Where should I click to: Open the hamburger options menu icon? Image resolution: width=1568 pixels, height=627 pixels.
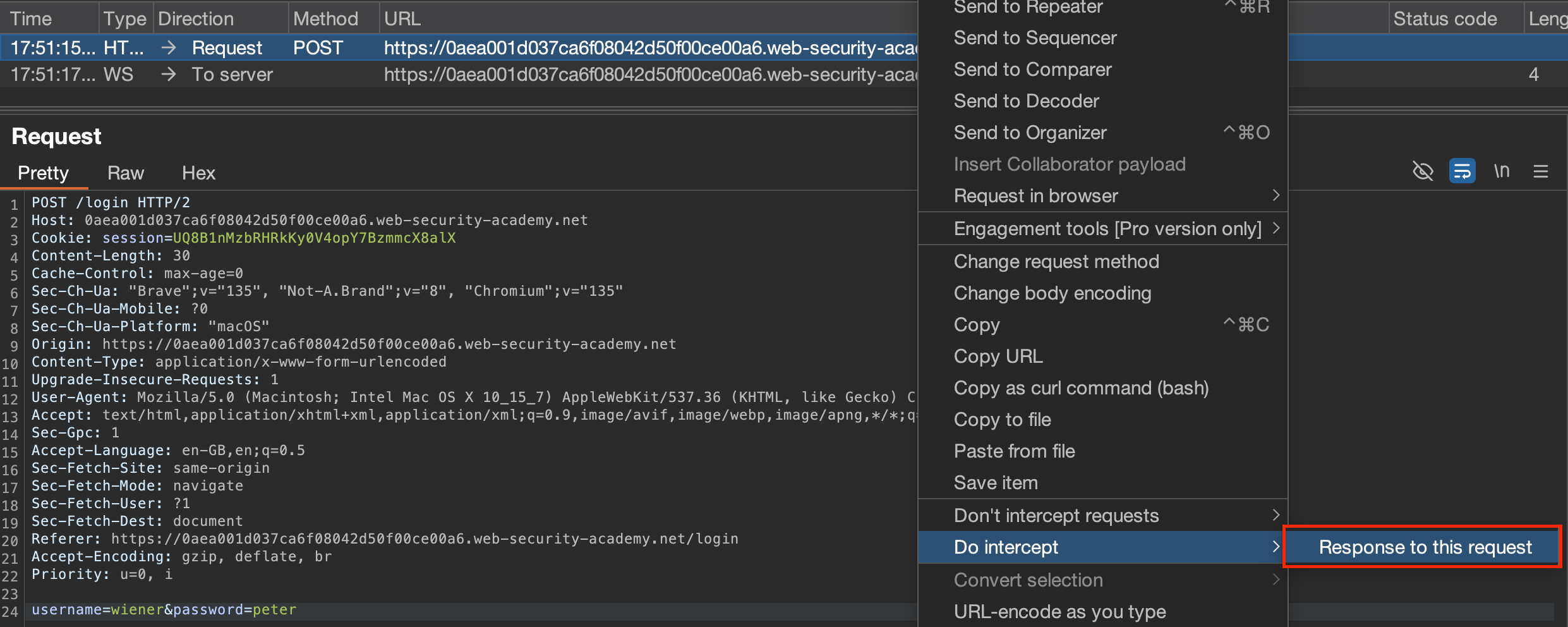pyautogui.click(x=1540, y=171)
